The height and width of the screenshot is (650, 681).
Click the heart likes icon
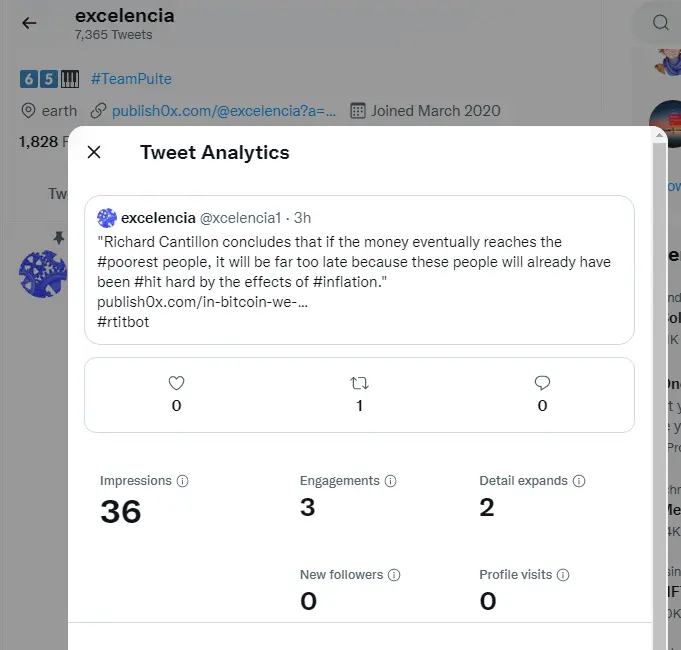pos(176,383)
